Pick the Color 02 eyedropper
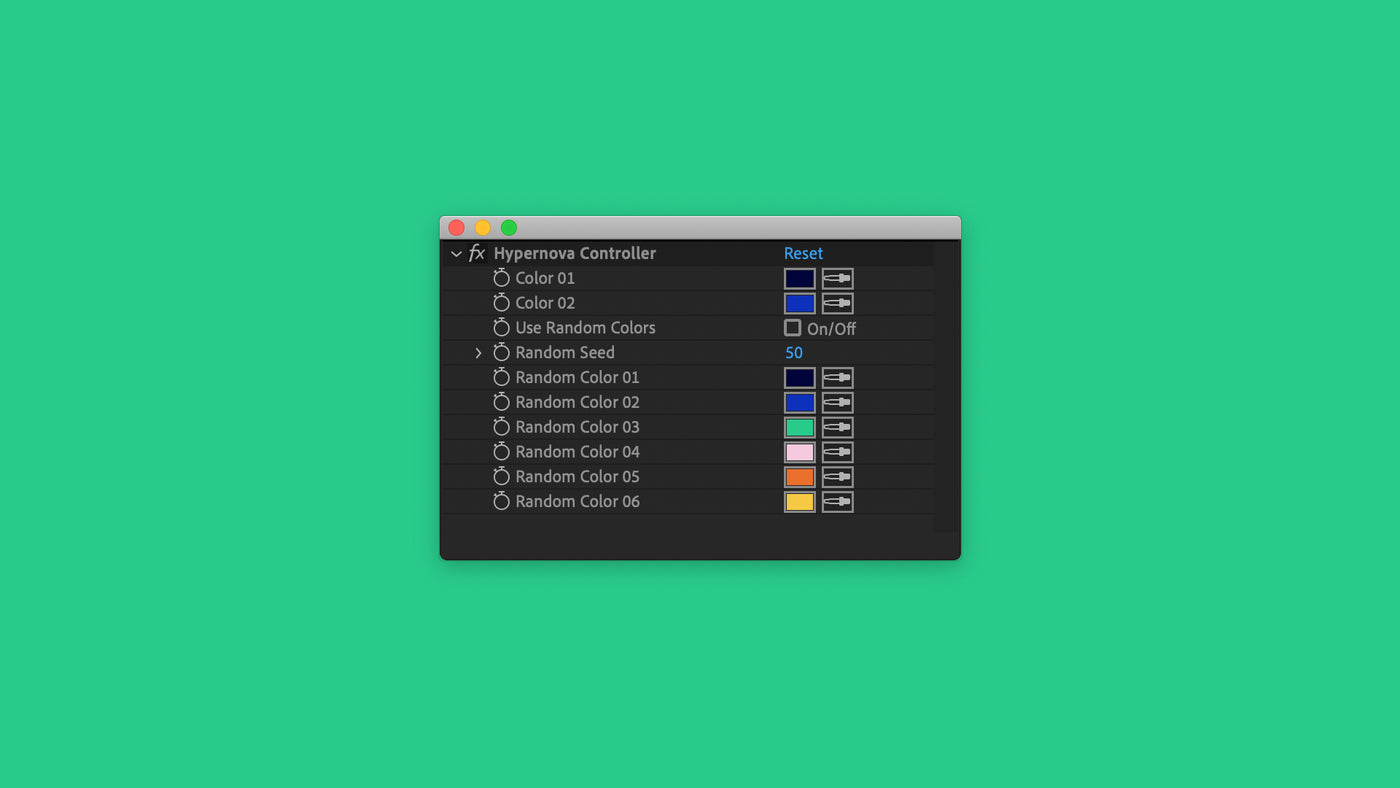 (x=838, y=303)
